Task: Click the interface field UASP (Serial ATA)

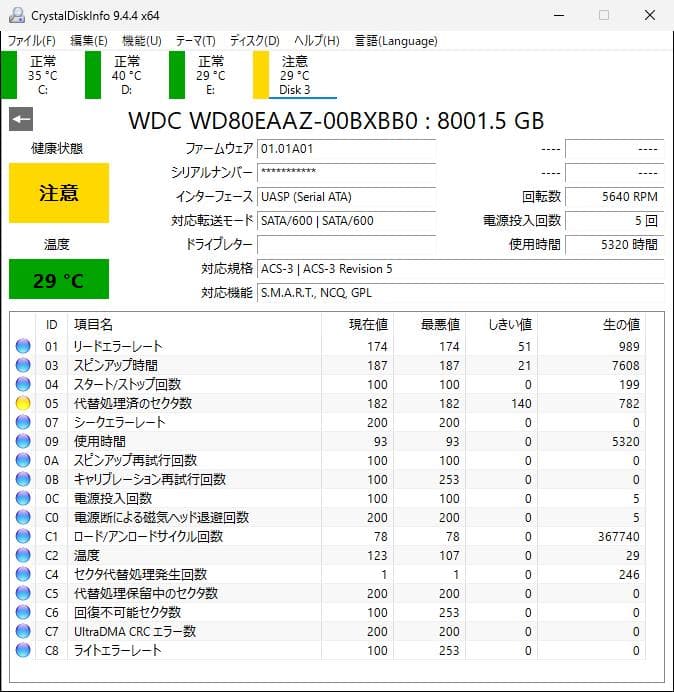Action: pos(346,196)
